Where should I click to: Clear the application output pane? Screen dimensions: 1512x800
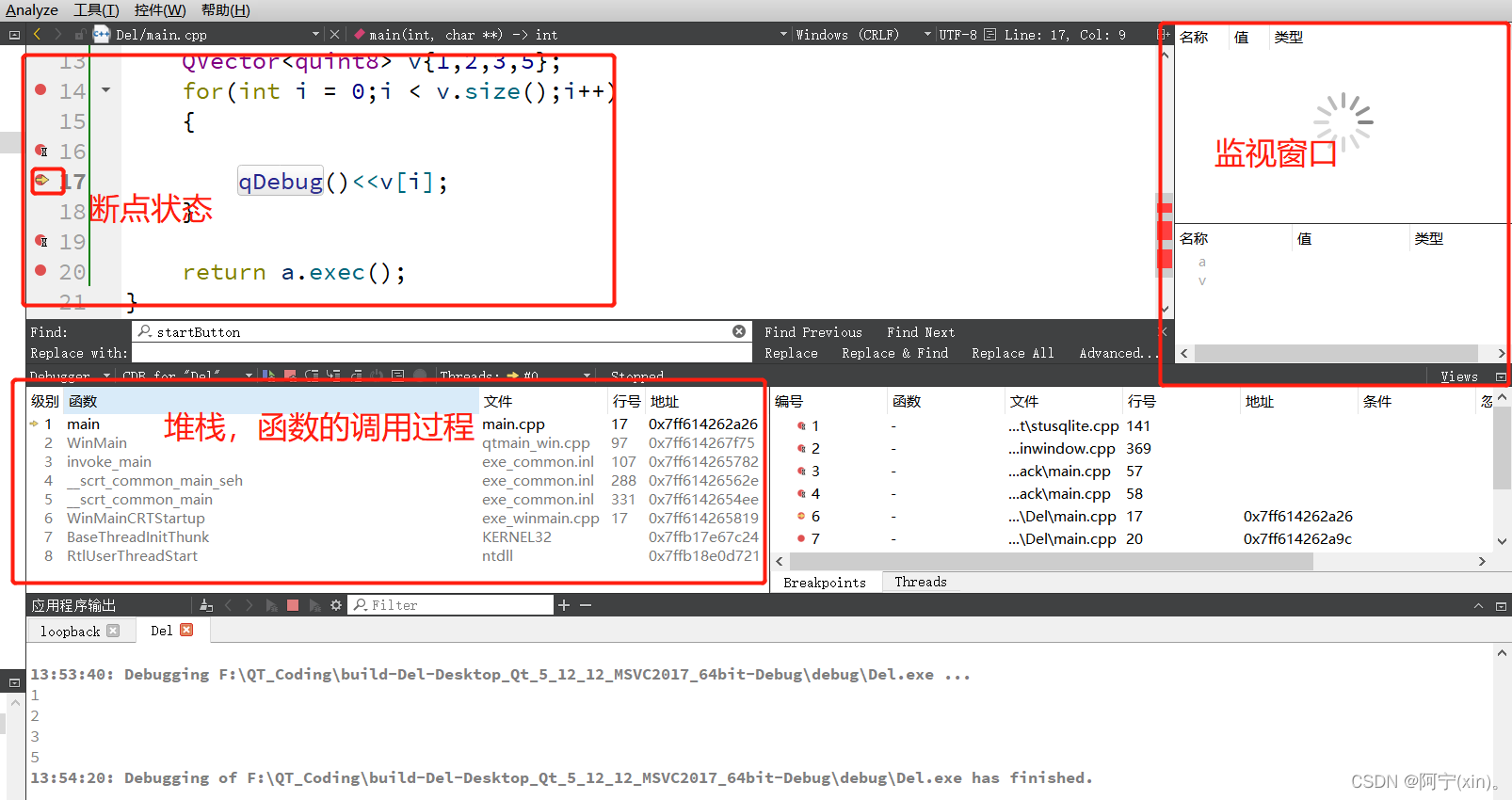coord(206,605)
